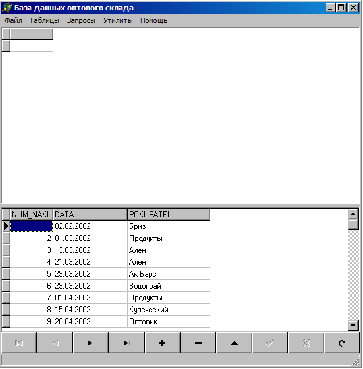
Task: Open the Файл menu
Action: point(13,21)
